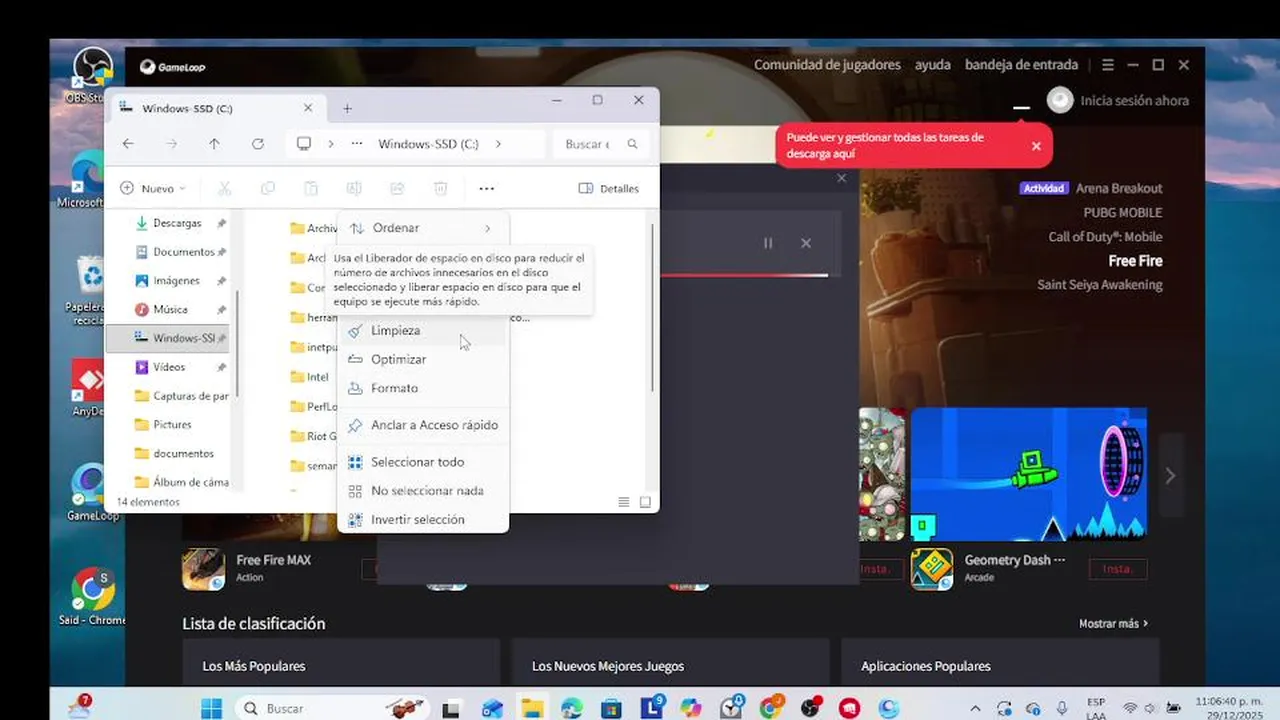Open a new File Explorer tab
The image size is (1280, 720).
point(347,108)
